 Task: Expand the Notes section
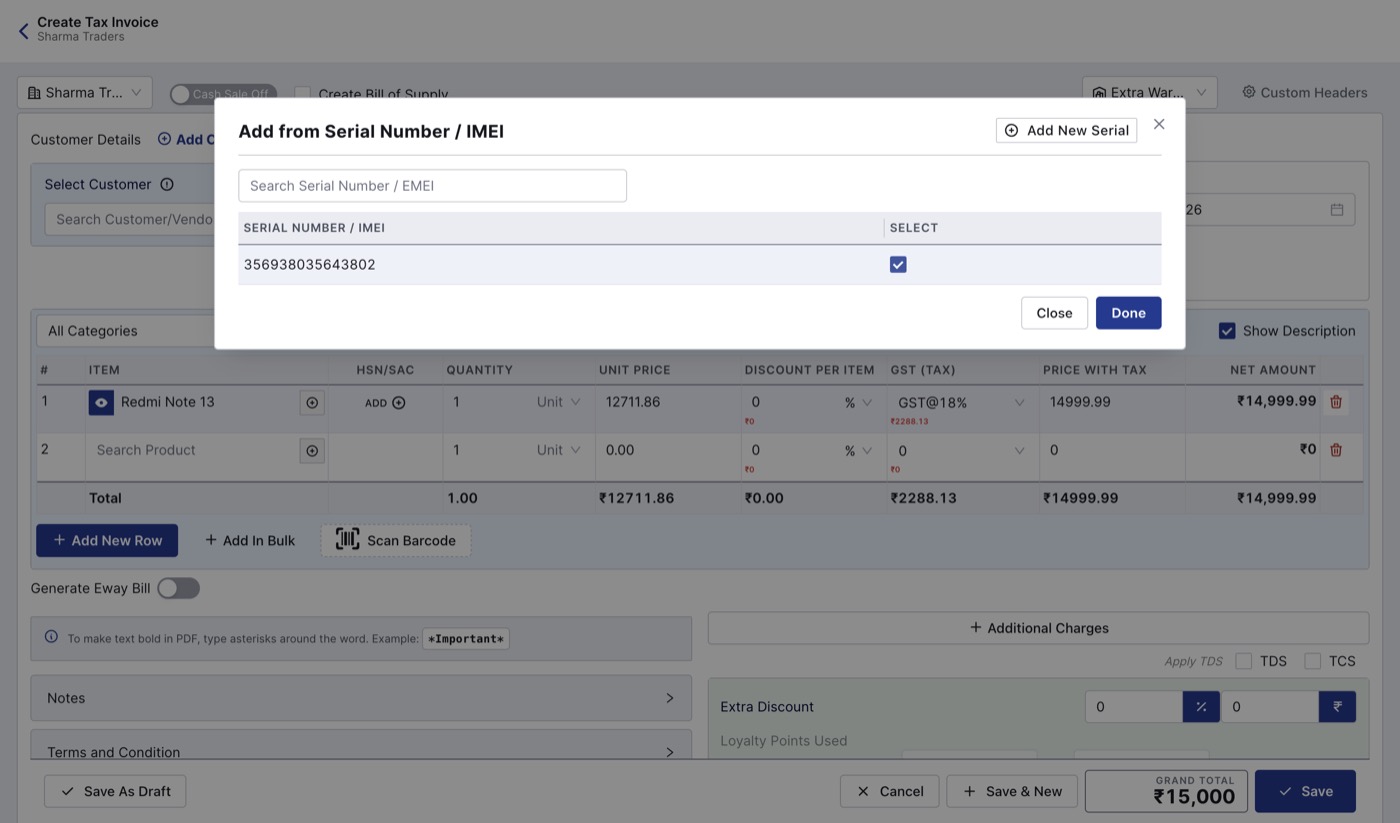click(x=361, y=698)
